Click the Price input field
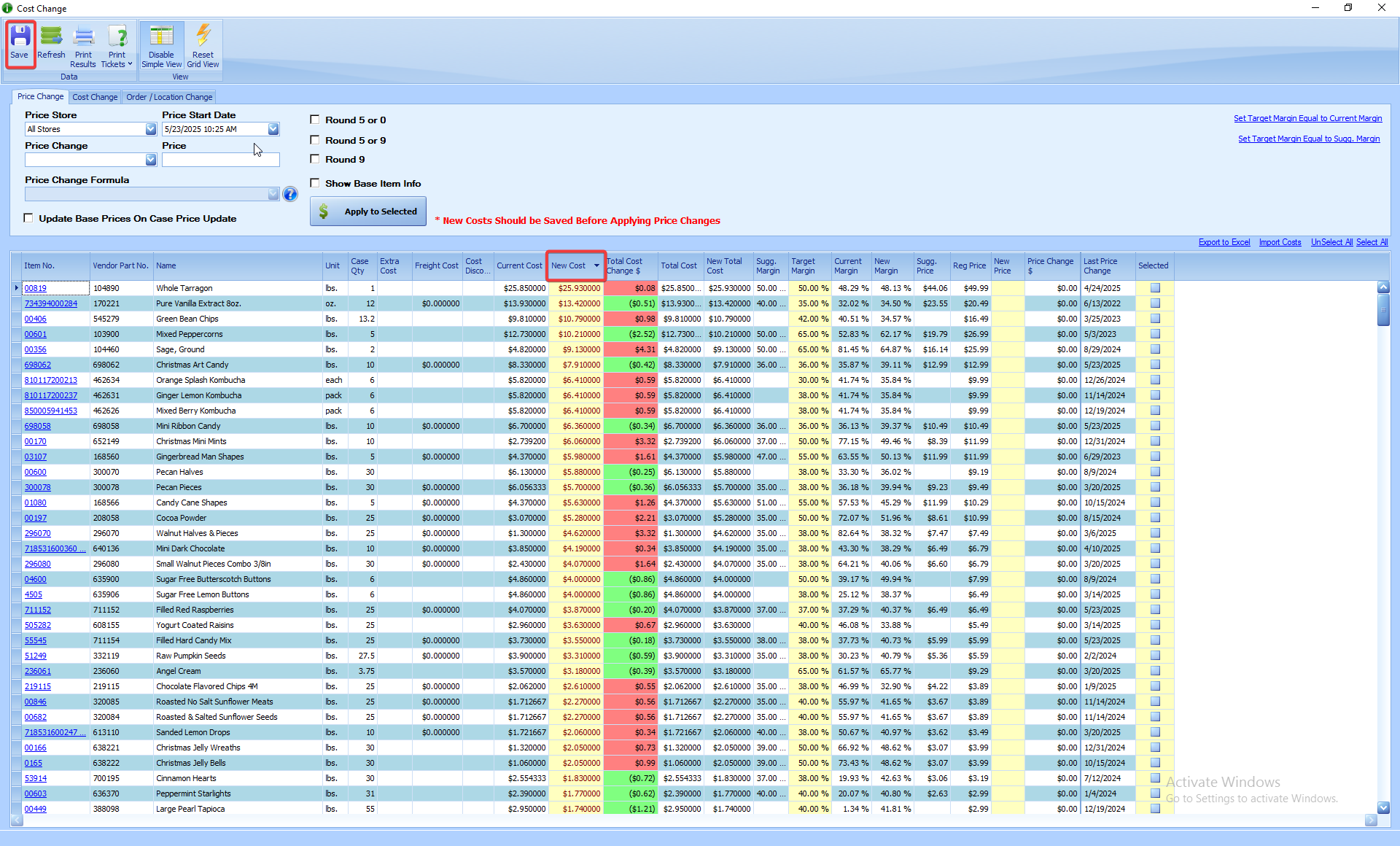This screenshot has width=1400, height=846. pyautogui.click(x=220, y=160)
